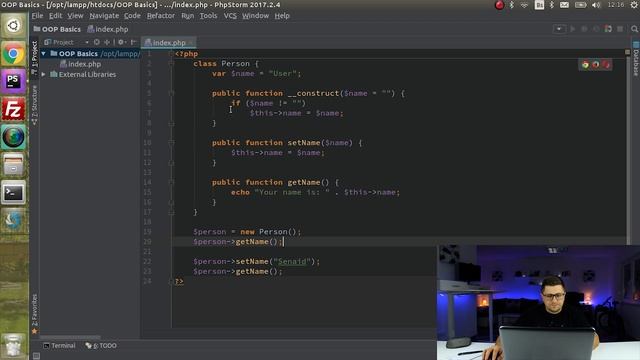Collapse getName function fold marker
Screen dimensions: 640x360
pyautogui.click(x=171, y=182)
